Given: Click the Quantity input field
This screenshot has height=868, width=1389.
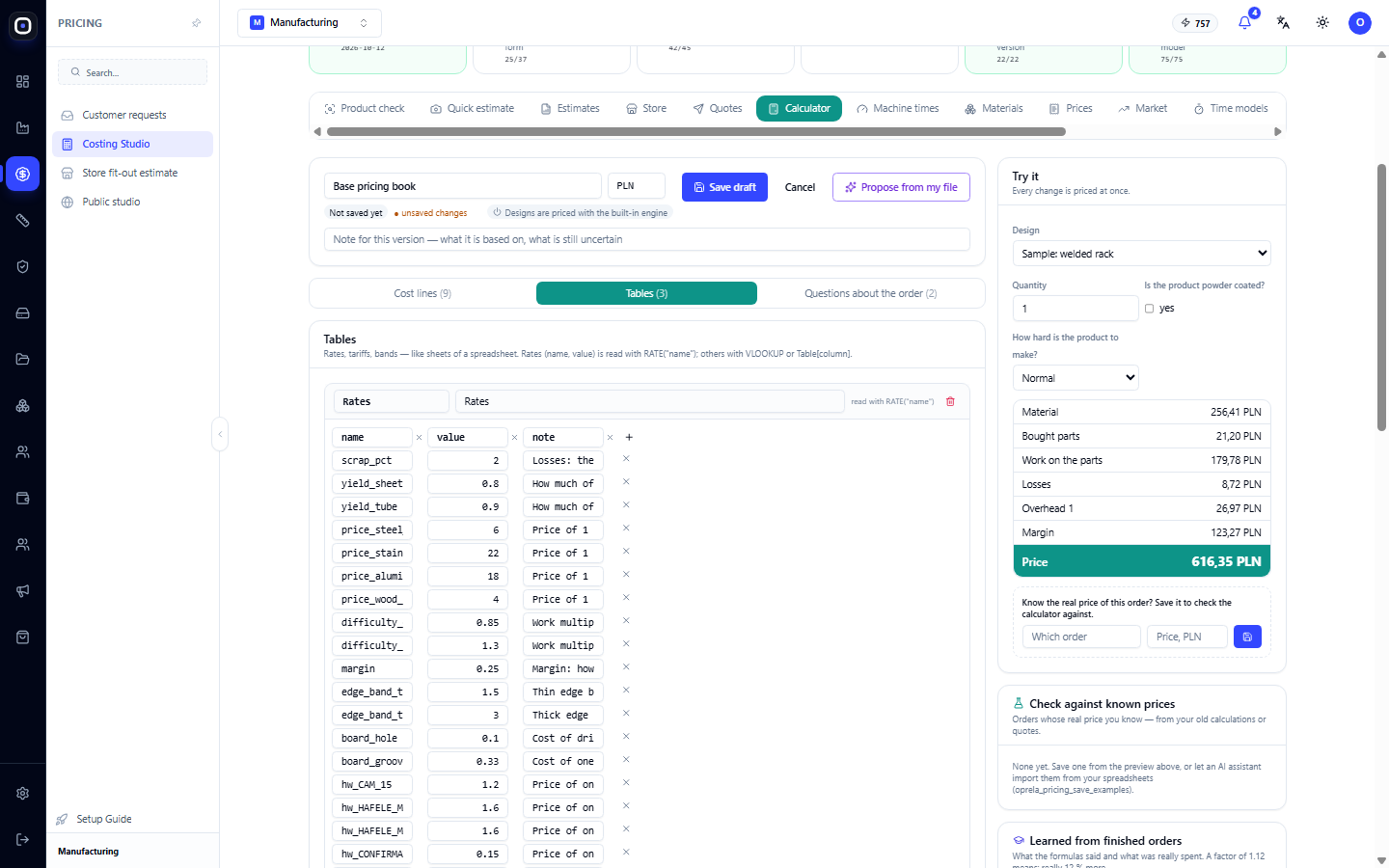Looking at the screenshot, I should coord(1076,309).
